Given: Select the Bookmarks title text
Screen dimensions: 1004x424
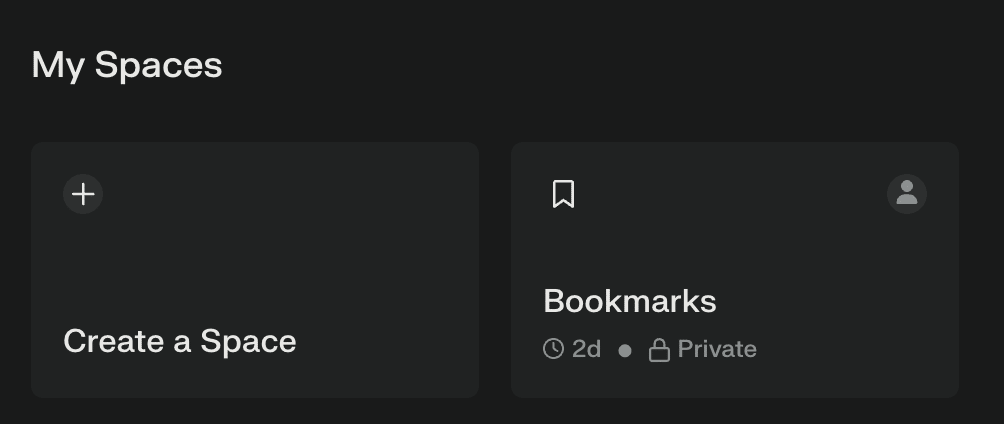Looking at the screenshot, I should click(x=629, y=301).
